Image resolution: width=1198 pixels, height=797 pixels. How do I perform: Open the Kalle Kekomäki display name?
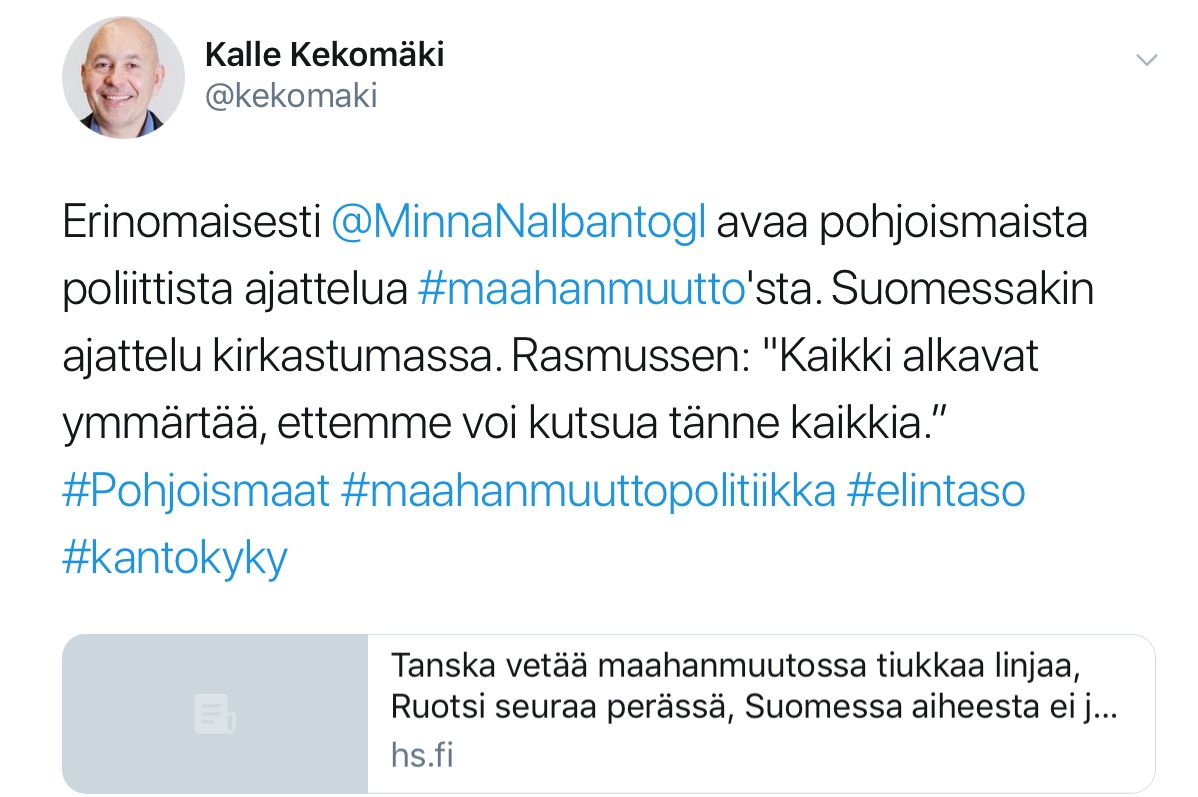click(324, 55)
